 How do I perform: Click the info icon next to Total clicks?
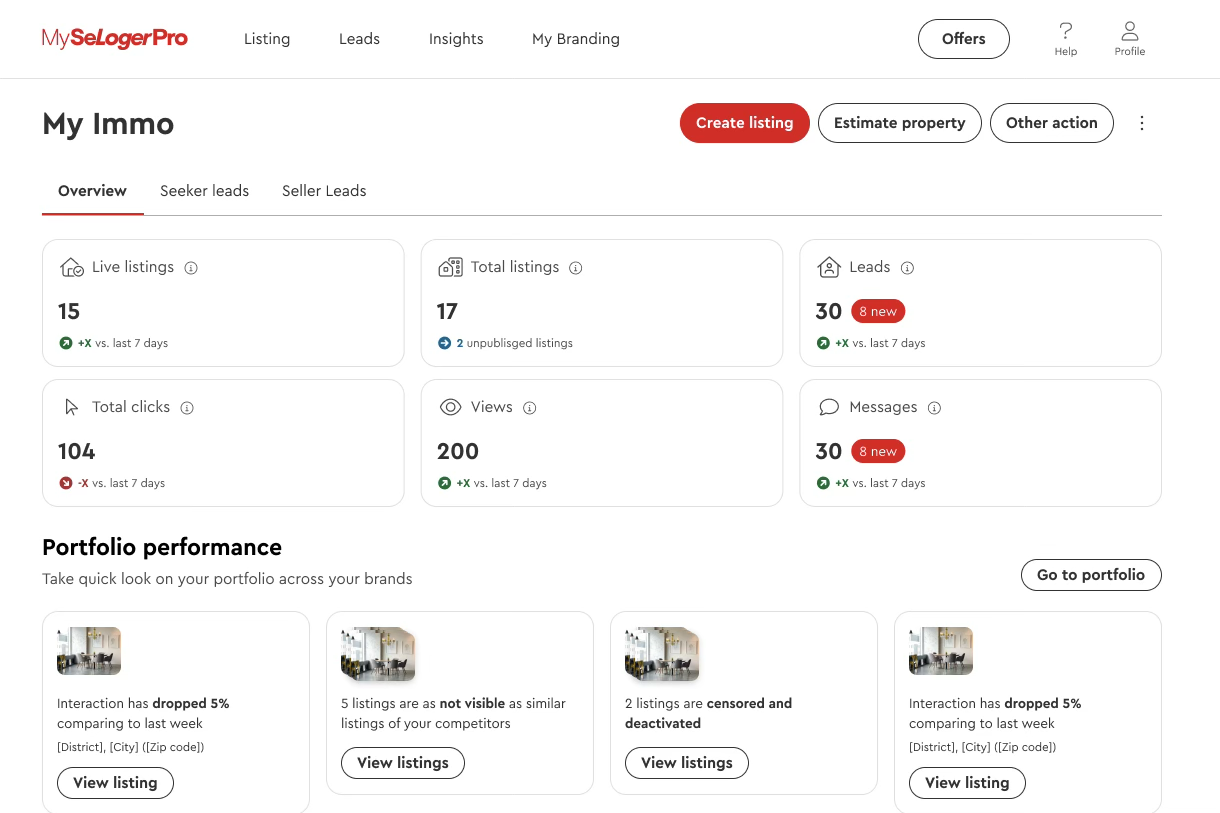click(x=187, y=408)
